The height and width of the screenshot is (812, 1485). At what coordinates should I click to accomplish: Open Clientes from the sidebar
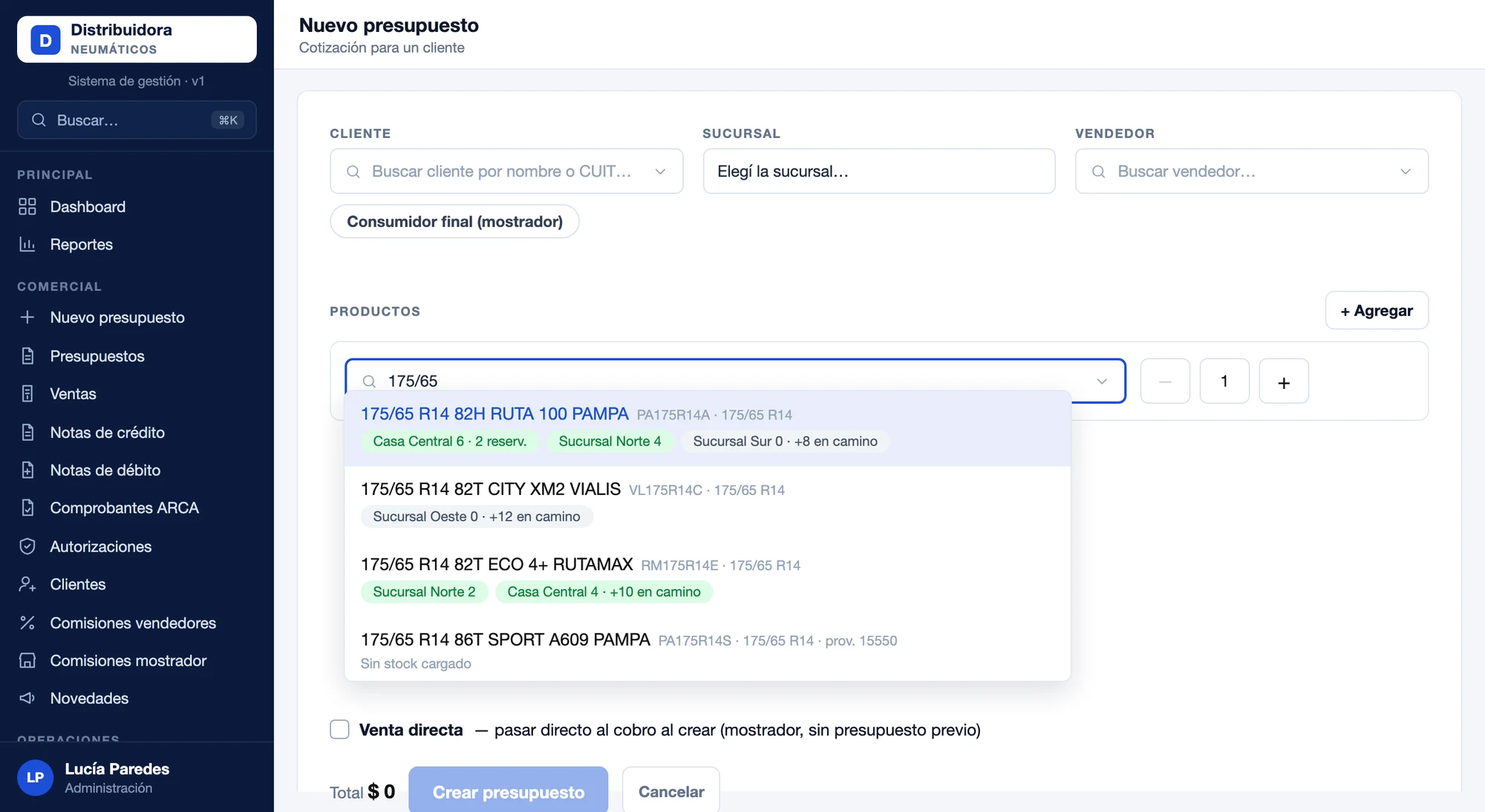(x=78, y=584)
